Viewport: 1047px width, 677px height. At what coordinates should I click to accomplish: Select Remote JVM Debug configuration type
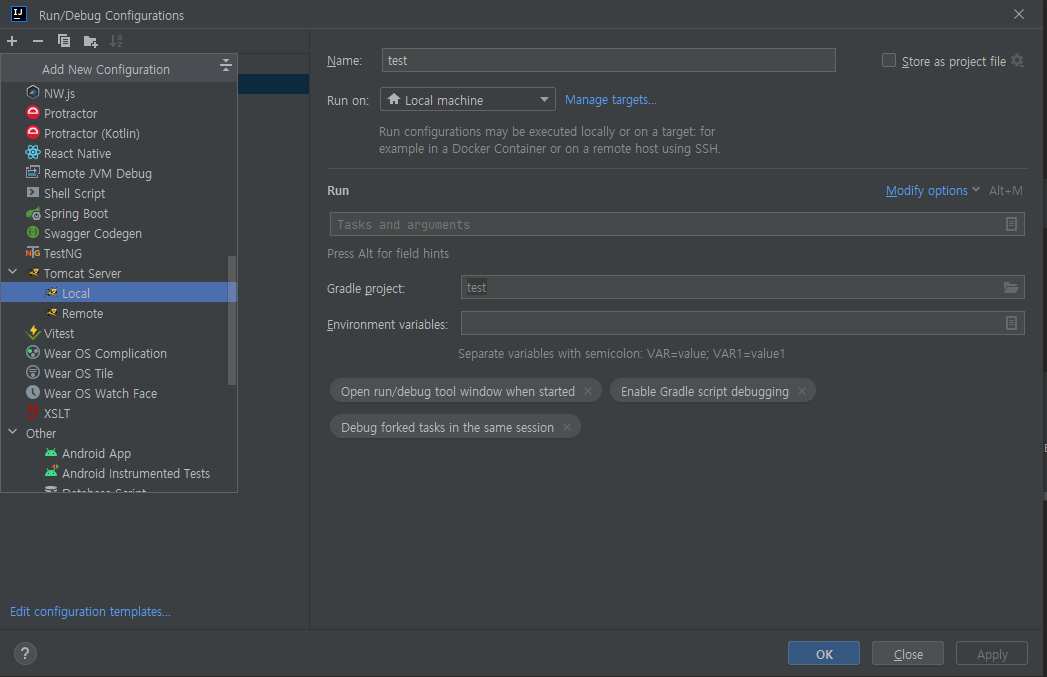(x=119, y=174)
